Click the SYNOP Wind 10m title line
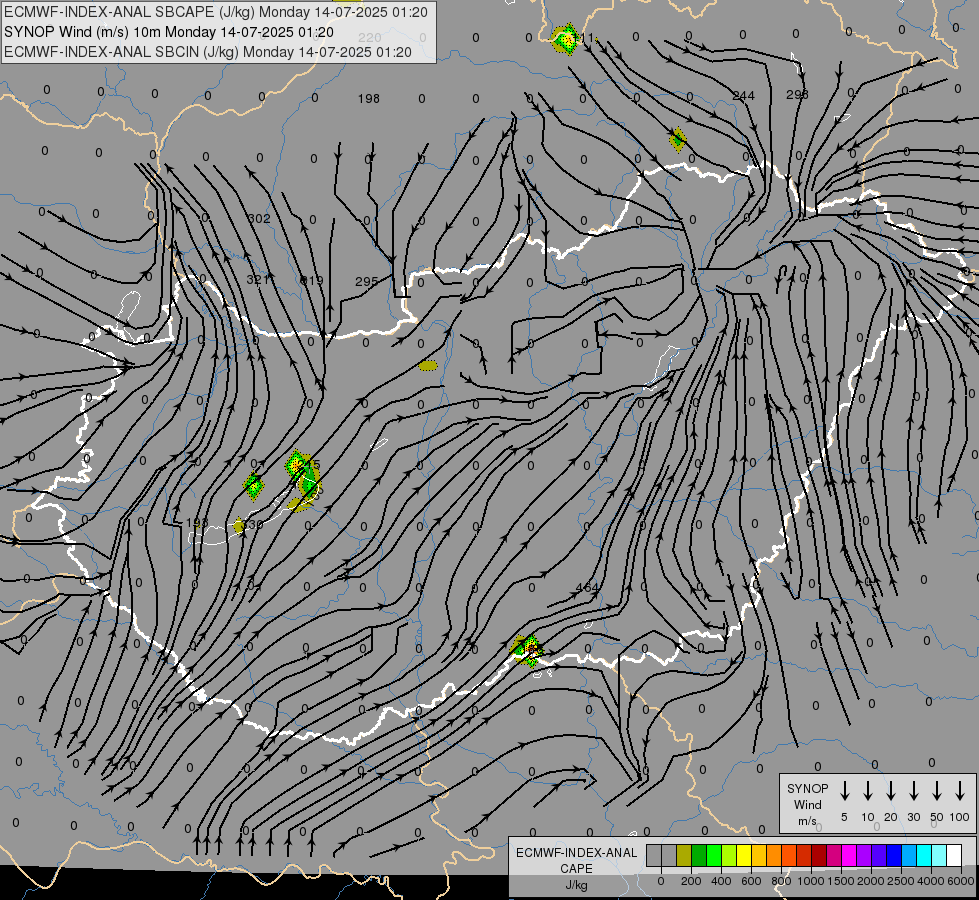Viewport: 979px width, 900px height. tap(169, 32)
